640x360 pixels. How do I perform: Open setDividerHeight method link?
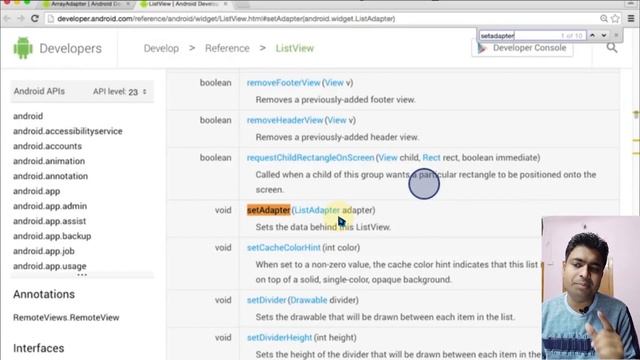(279, 338)
